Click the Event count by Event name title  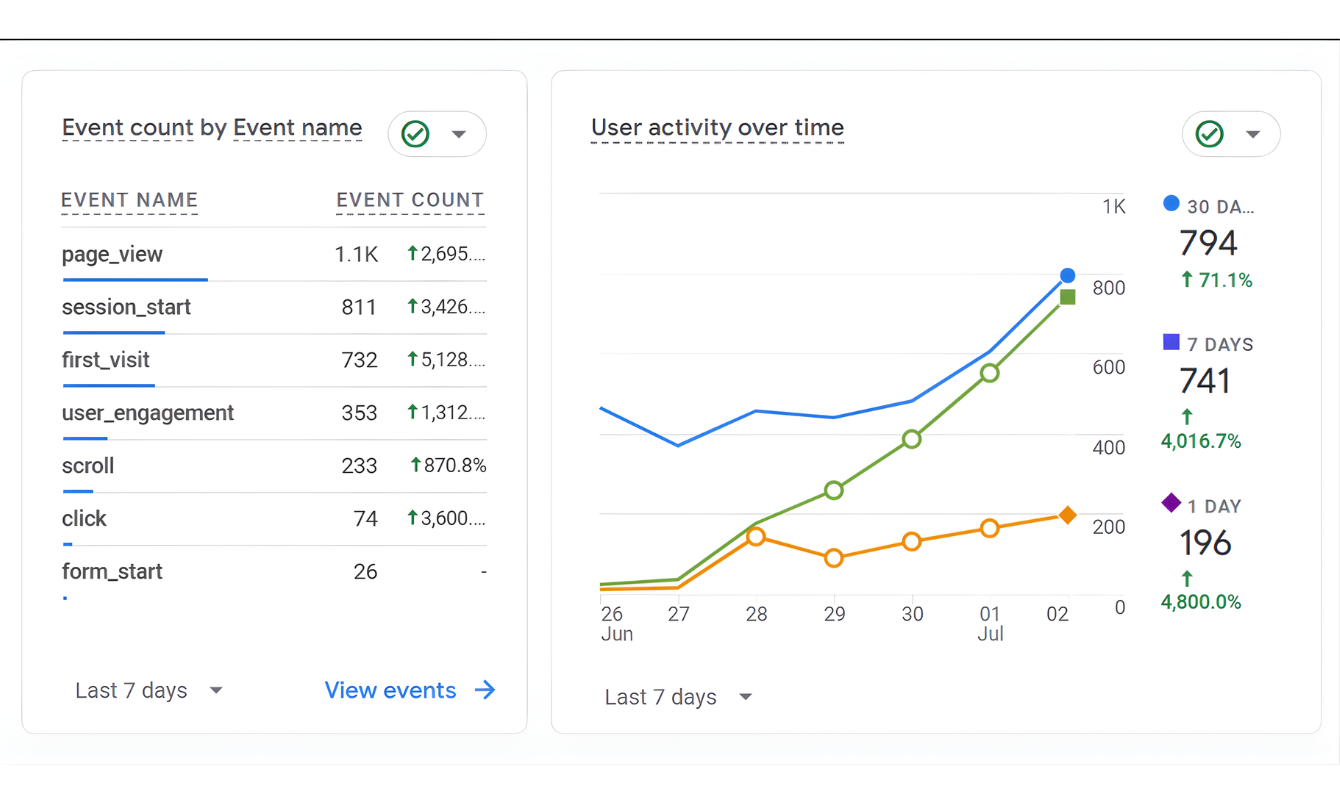pos(212,128)
